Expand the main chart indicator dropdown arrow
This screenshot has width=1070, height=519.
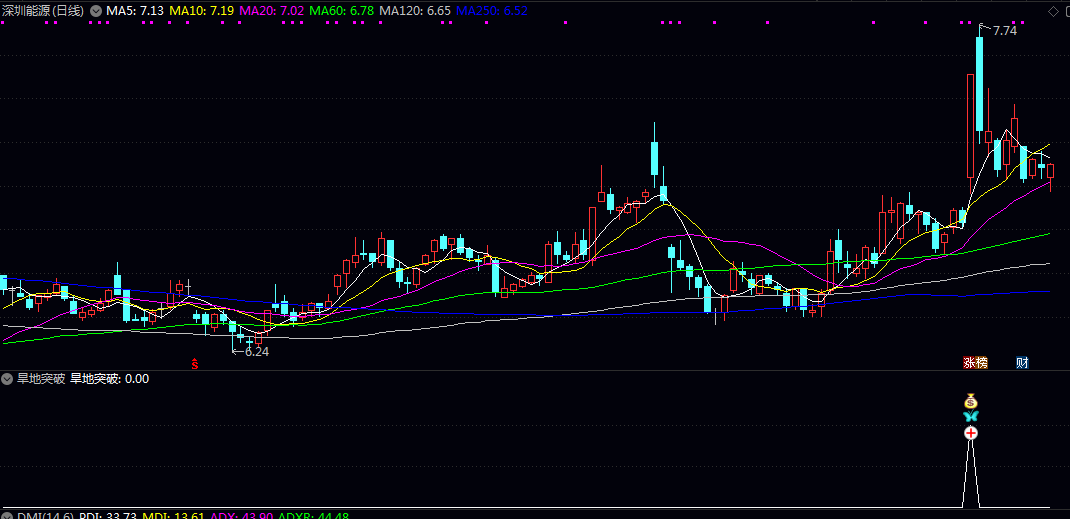tap(95, 10)
